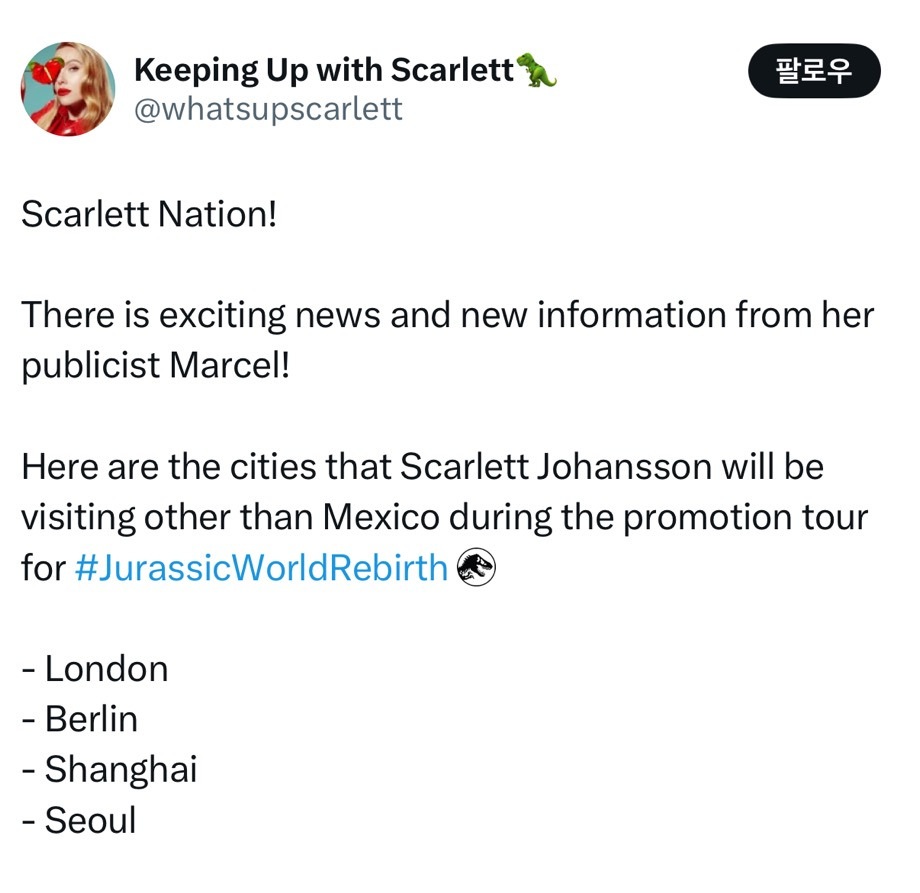The image size is (920, 893).
Task: Click the 팔로우 follow button
Action: 813,73
